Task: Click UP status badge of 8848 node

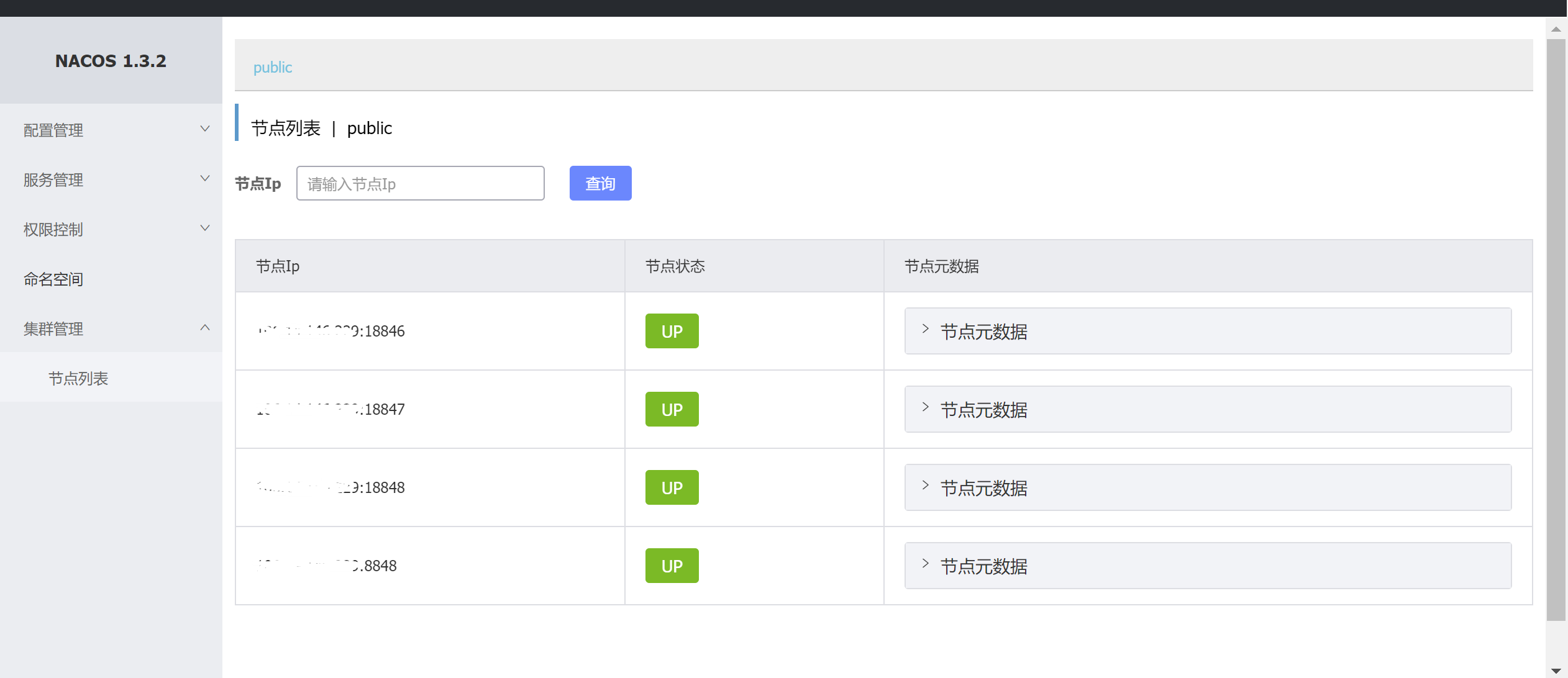Action: coord(672,566)
